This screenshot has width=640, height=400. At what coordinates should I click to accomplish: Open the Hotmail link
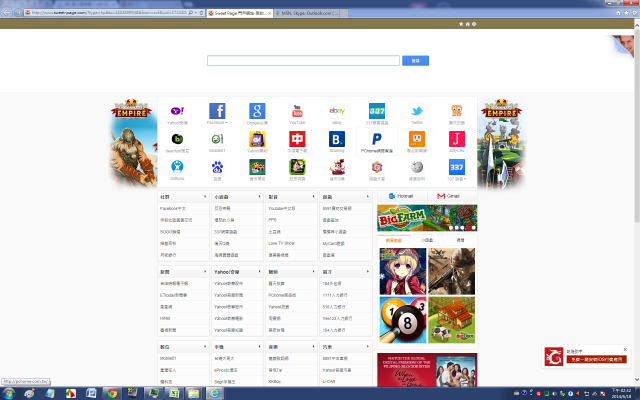pos(401,196)
